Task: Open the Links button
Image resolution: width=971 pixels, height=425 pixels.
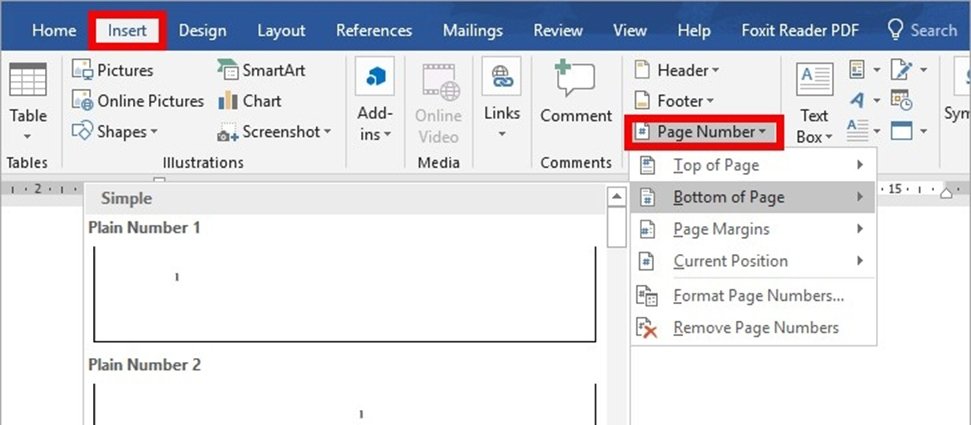Action: (502, 100)
